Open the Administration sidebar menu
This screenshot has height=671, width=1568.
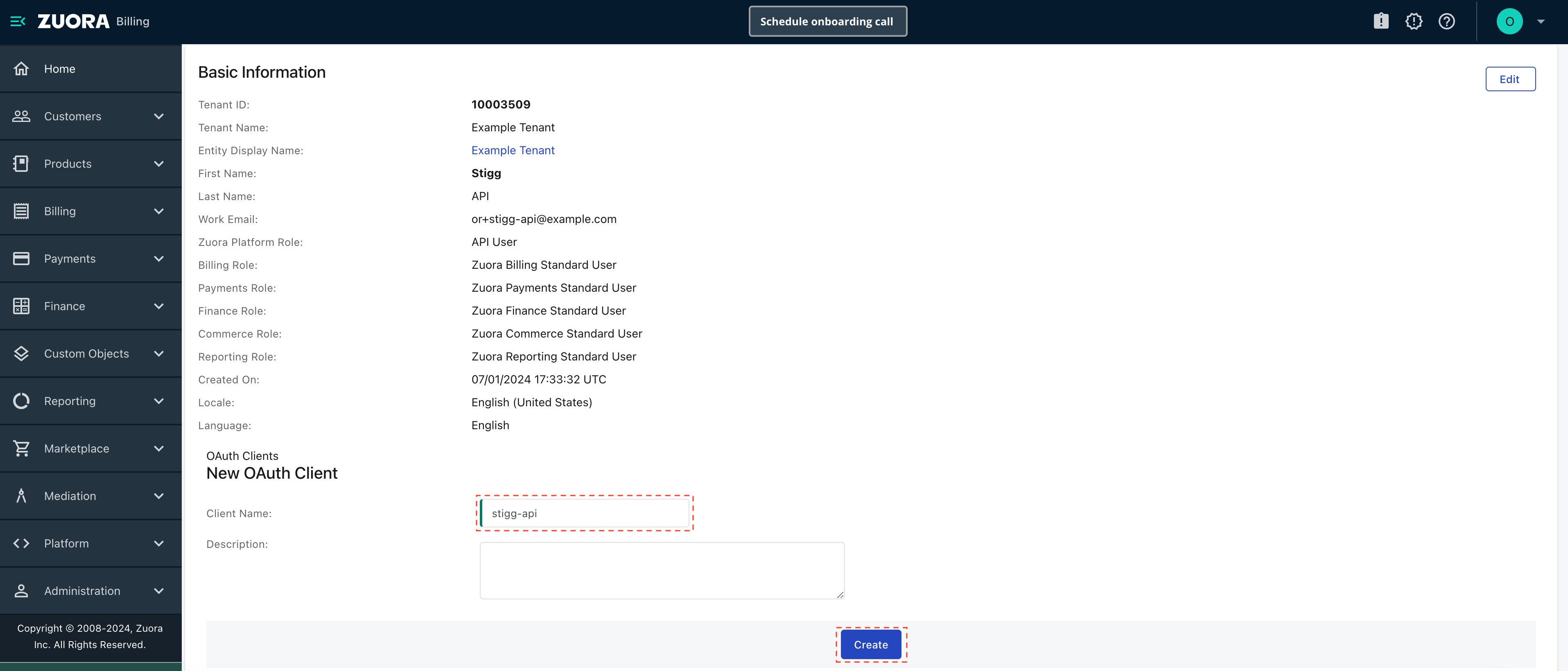click(x=91, y=591)
